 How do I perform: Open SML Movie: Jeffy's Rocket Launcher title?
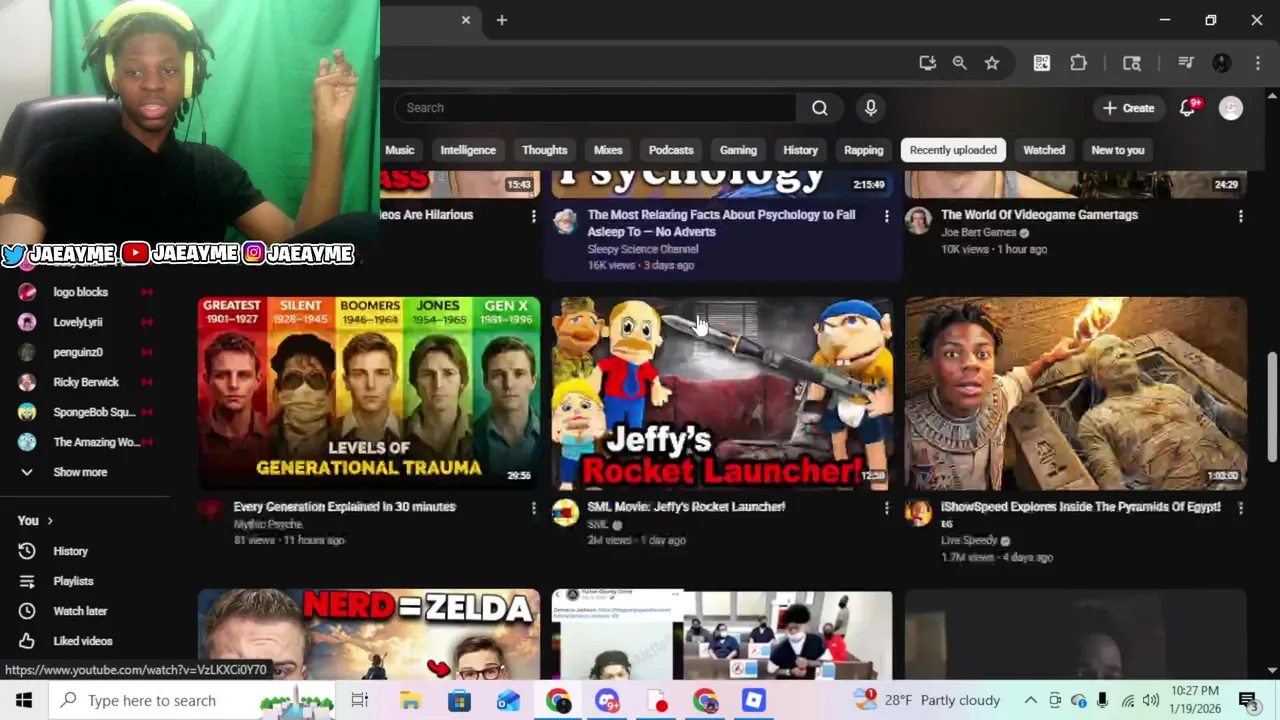click(x=686, y=507)
